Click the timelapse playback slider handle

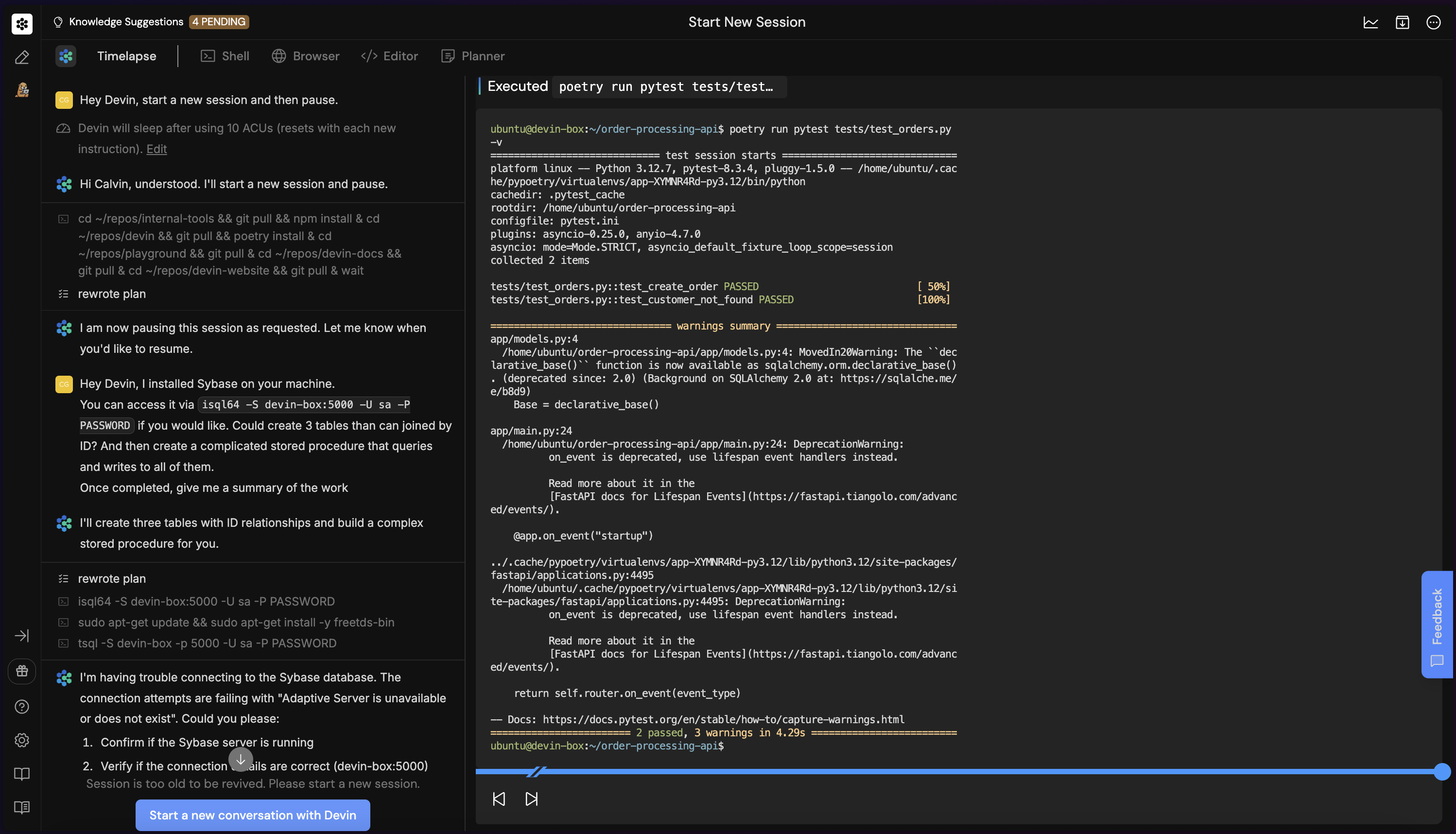pos(1442,772)
